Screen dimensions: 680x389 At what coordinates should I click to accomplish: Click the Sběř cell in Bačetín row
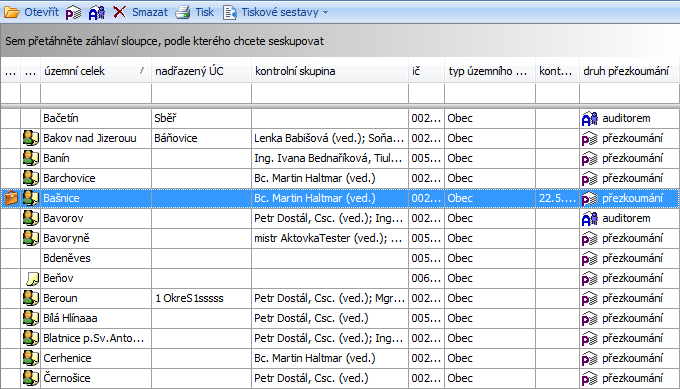(x=201, y=118)
